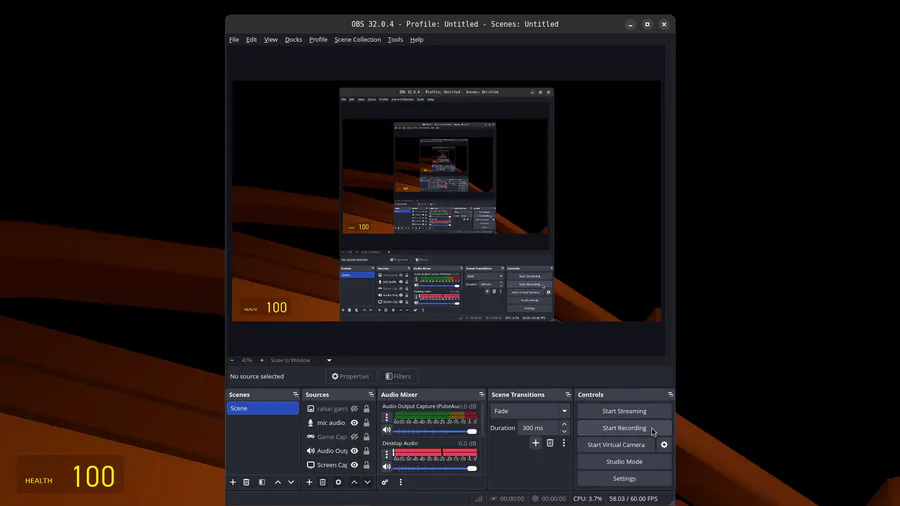
Task: Select the Scene item in Scenes list
Action: 263,408
